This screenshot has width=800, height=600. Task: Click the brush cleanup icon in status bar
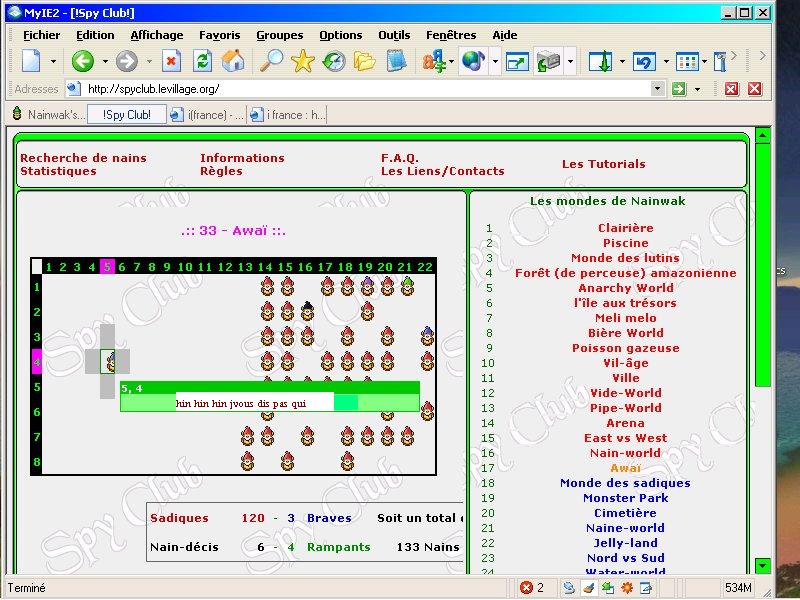588,588
